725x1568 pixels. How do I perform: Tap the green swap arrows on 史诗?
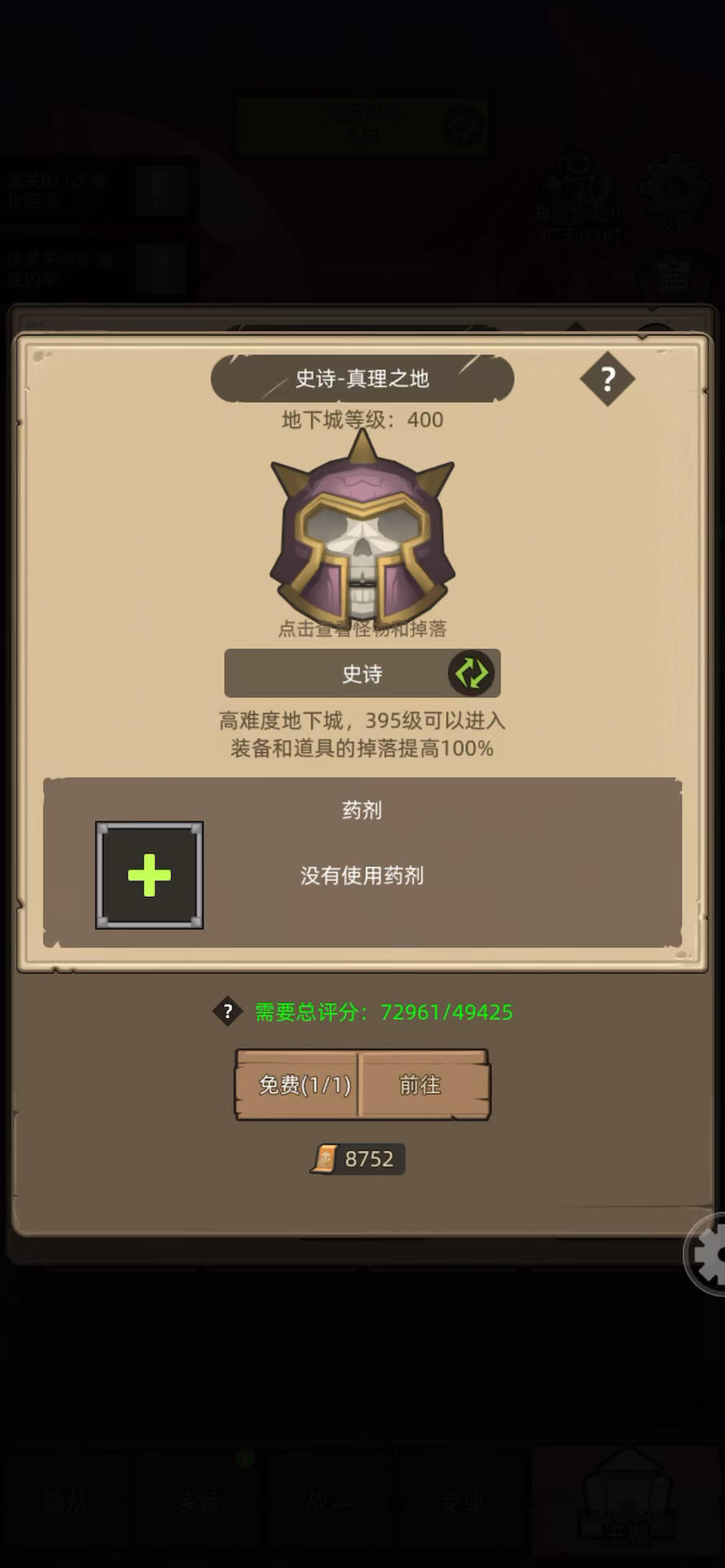pos(471,674)
